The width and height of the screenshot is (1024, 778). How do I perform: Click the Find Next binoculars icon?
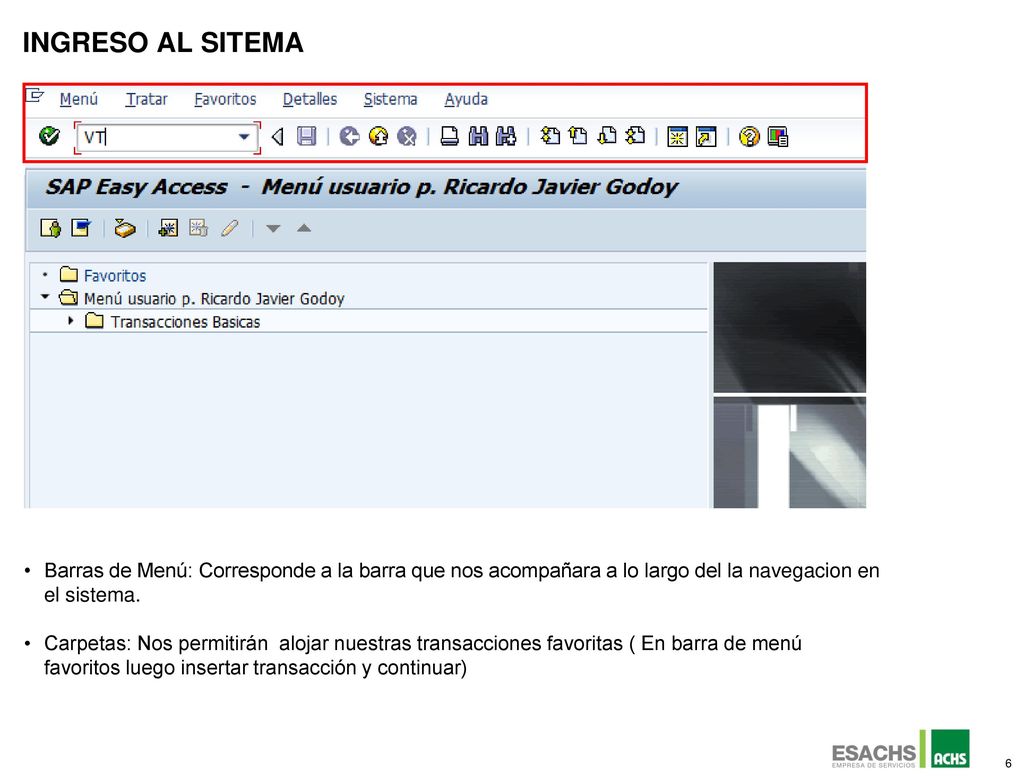coord(506,137)
